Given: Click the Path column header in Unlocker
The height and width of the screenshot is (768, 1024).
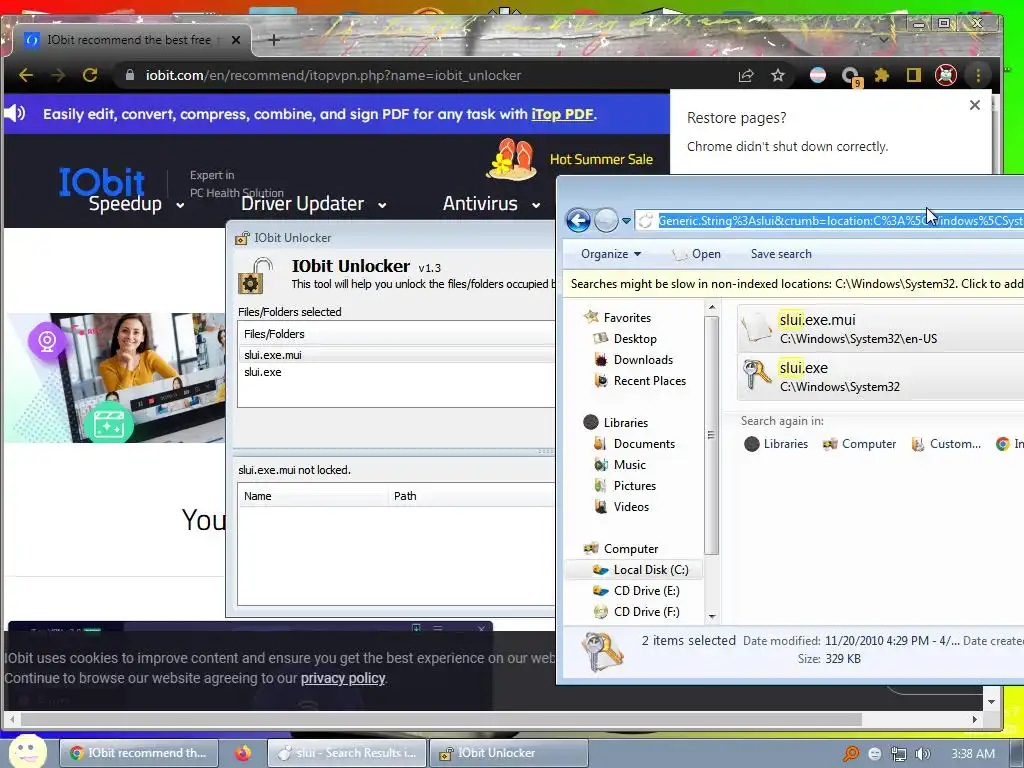Looking at the screenshot, I should [472, 496].
